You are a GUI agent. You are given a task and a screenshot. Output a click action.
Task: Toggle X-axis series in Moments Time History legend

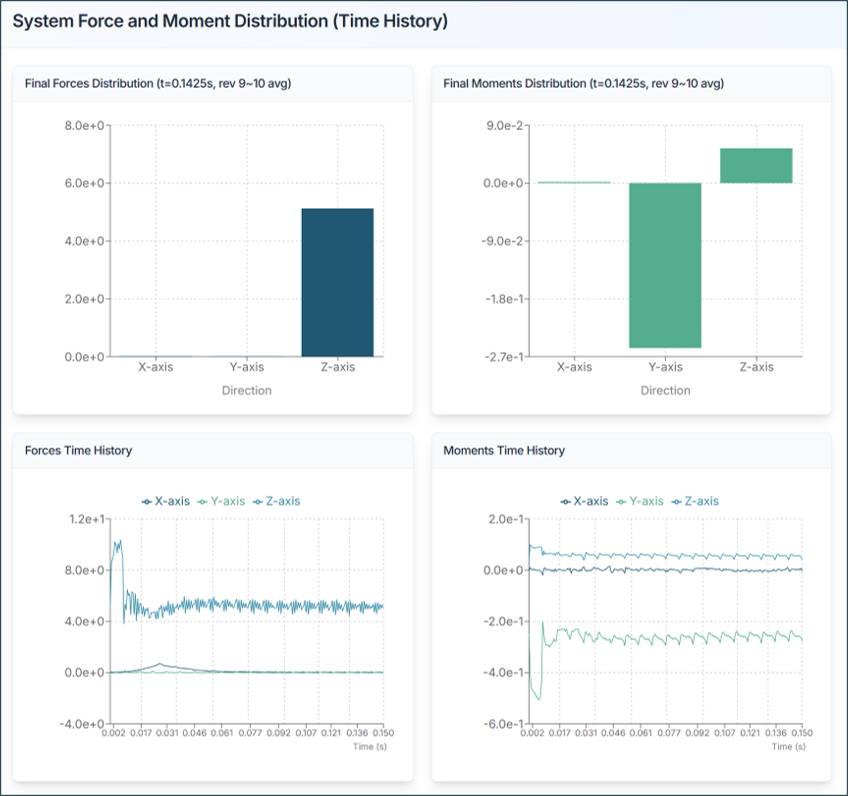(585, 501)
